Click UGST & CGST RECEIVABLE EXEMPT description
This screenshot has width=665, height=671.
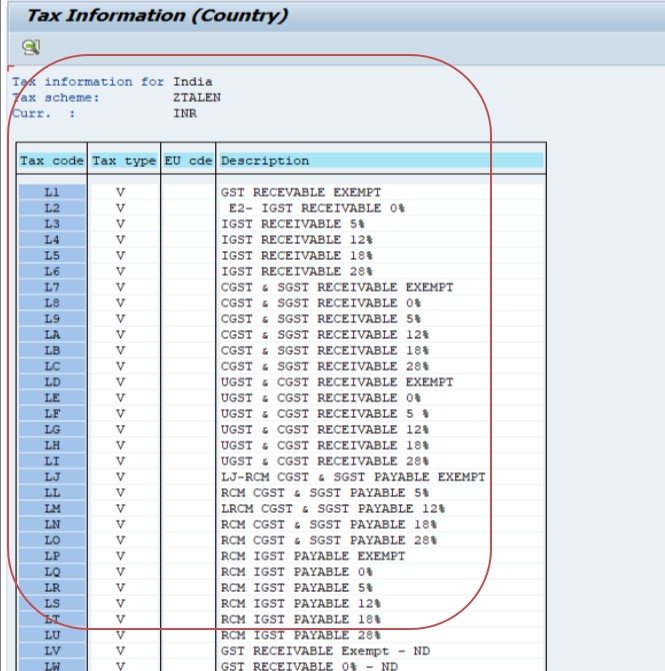[x=337, y=382]
